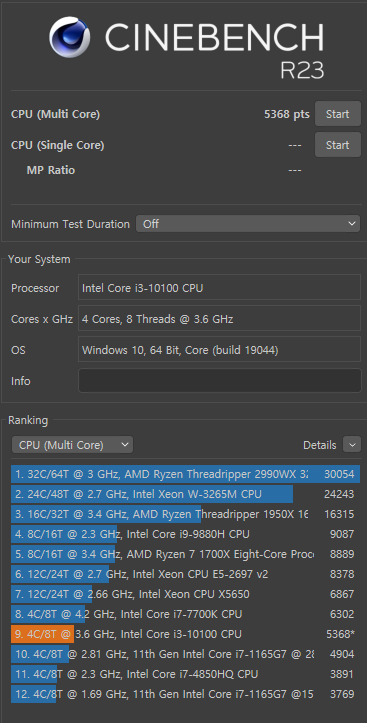The height and width of the screenshot is (723, 367).
Task: Click the Ranking section header
Action: pos(28,421)
